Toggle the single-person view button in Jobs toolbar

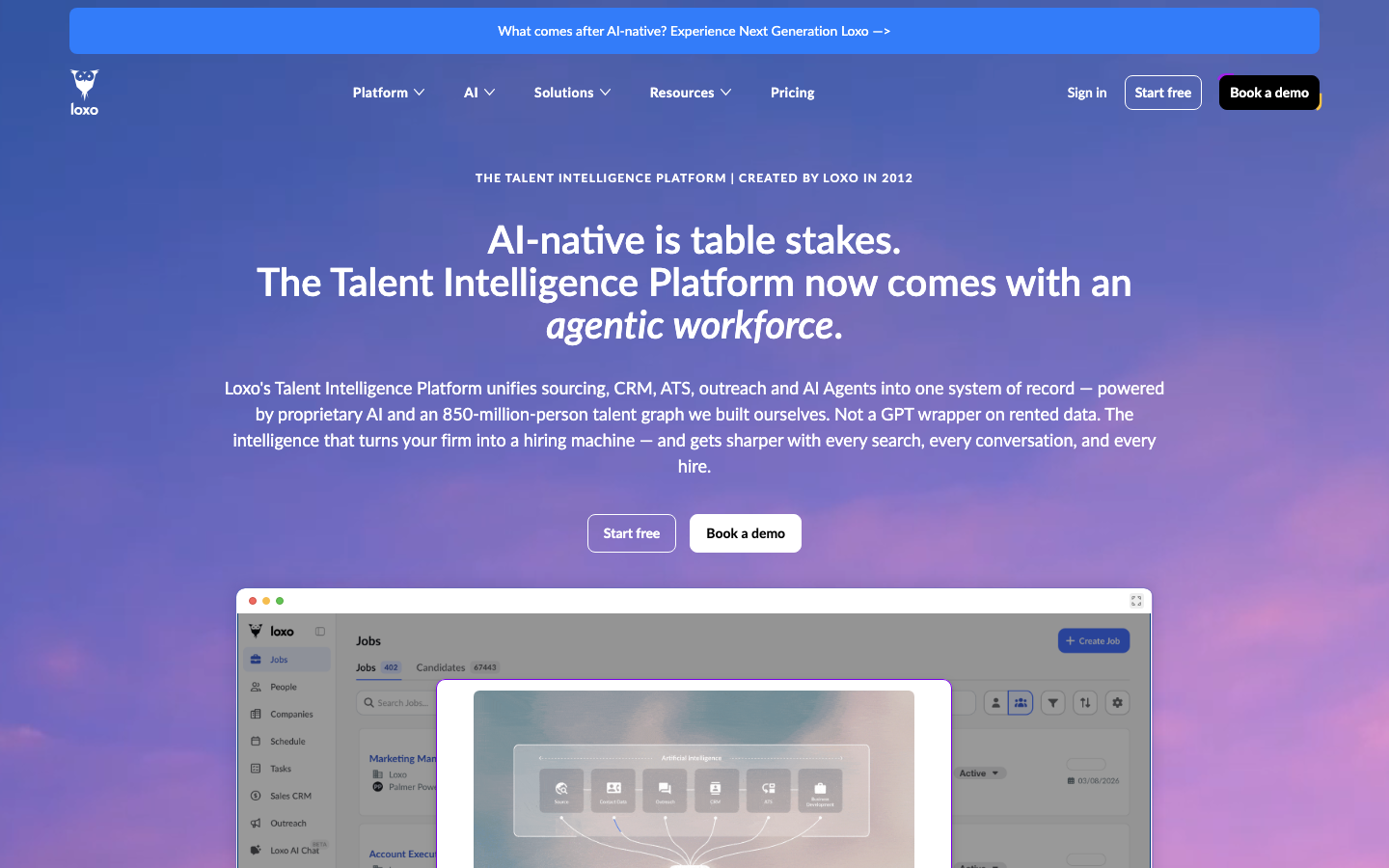[995, 703]
